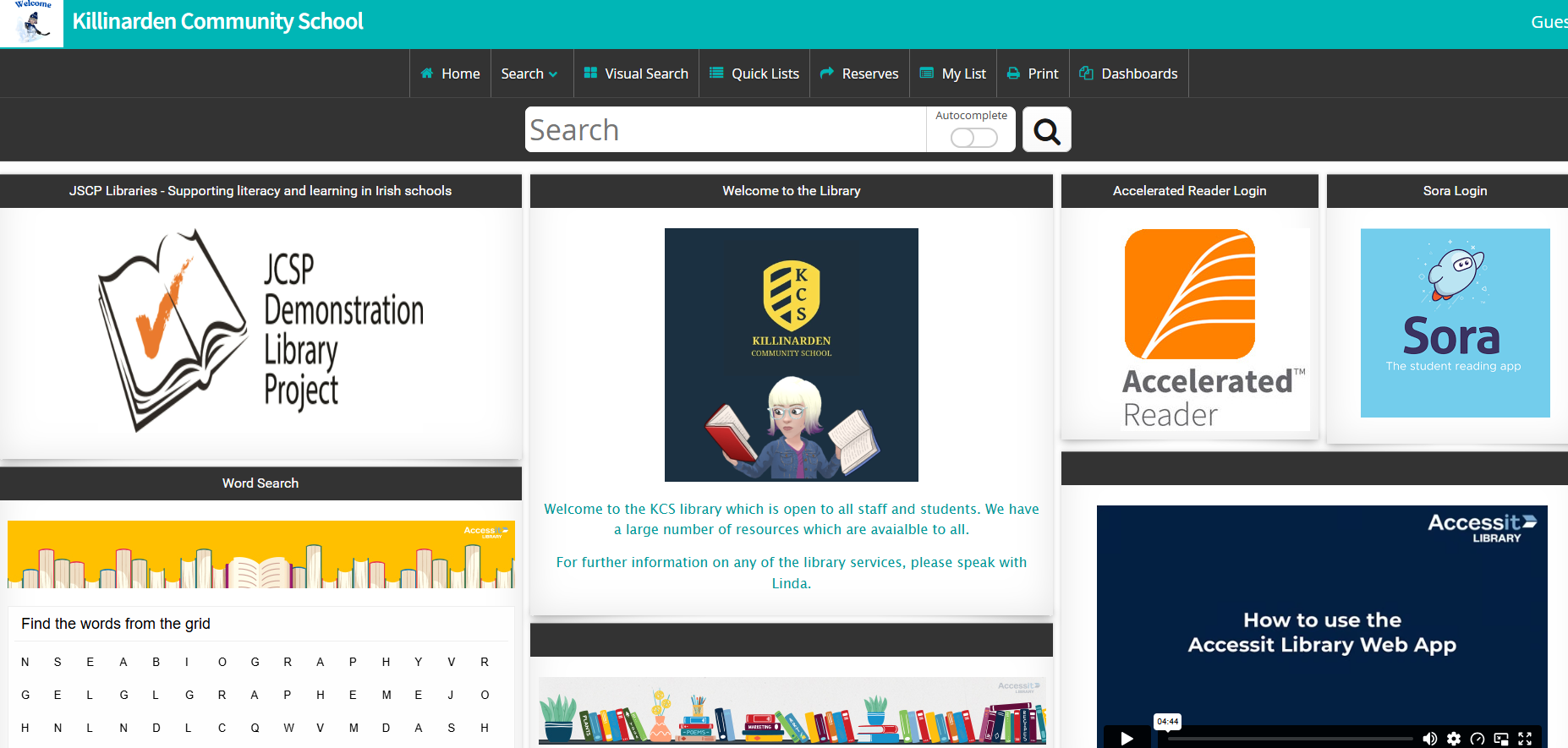Click the school logo beside Killinarden Community School

[31, 23]
